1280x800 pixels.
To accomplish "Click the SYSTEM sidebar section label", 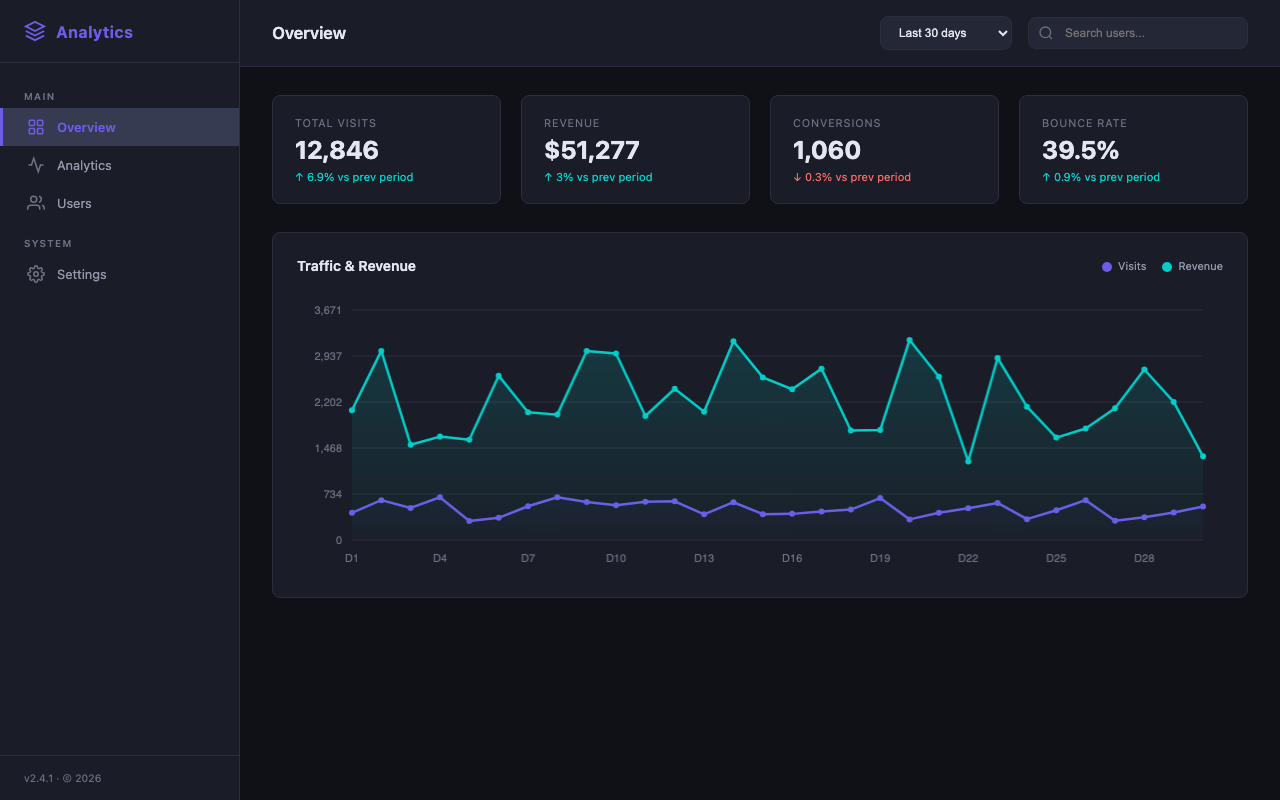I will (x=48, y=244).
